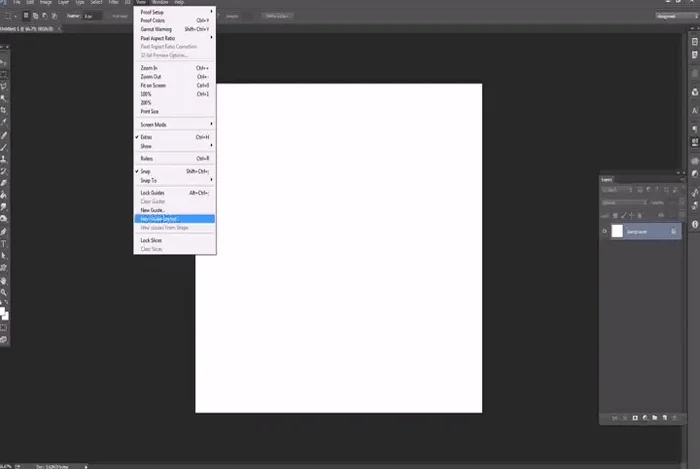Screen dimensions: 700x469
Task: Select the Dodge tool
Action: point(4,219)
